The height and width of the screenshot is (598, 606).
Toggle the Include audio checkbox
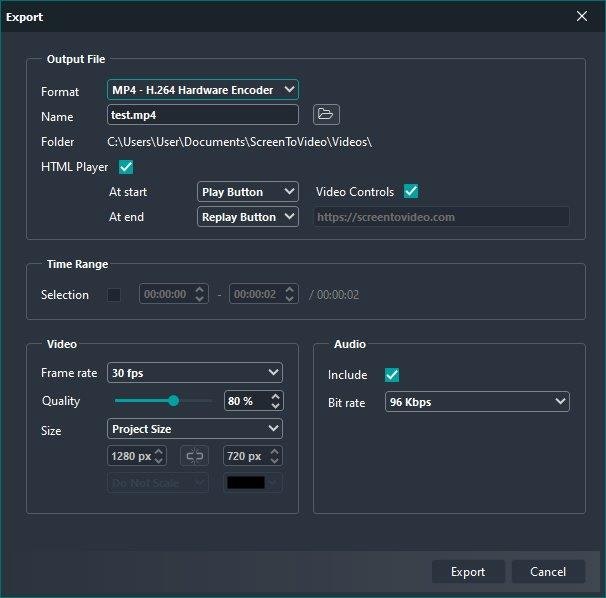click(x=392, y=375)
